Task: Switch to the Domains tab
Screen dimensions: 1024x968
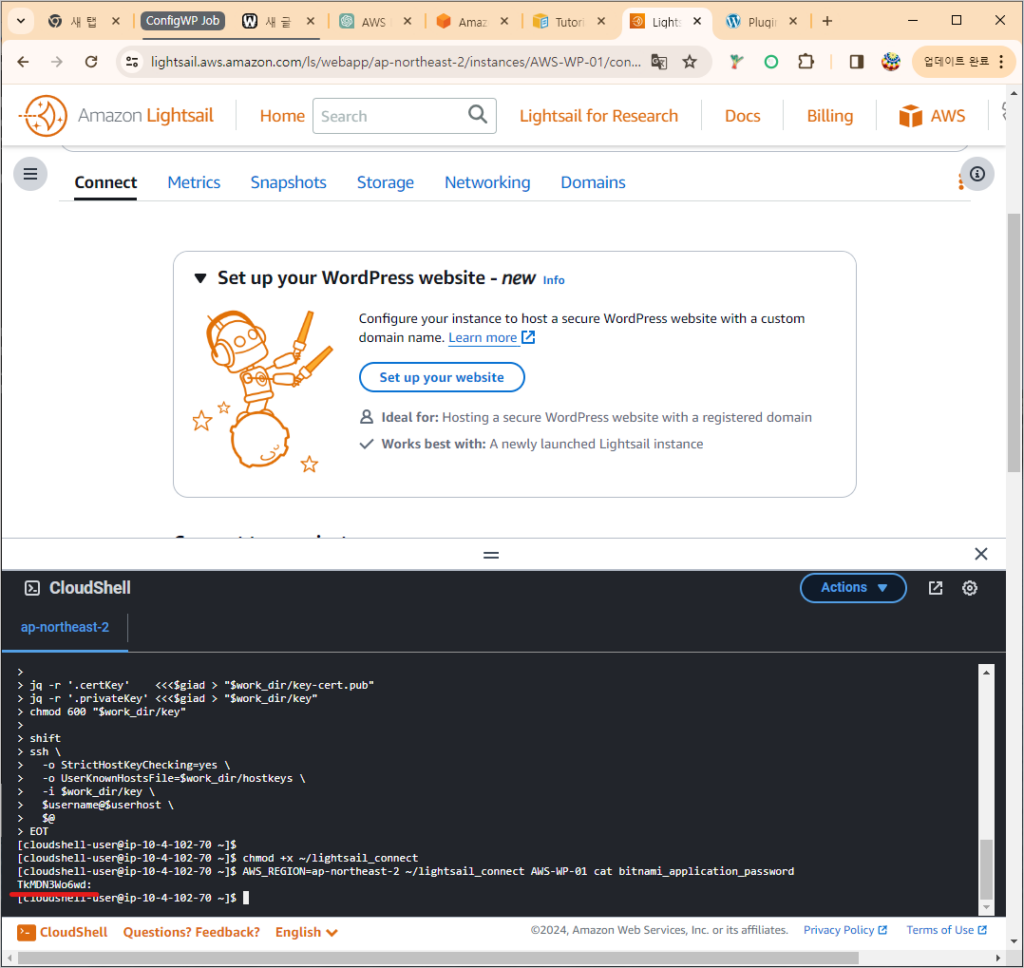Action: 593,182
